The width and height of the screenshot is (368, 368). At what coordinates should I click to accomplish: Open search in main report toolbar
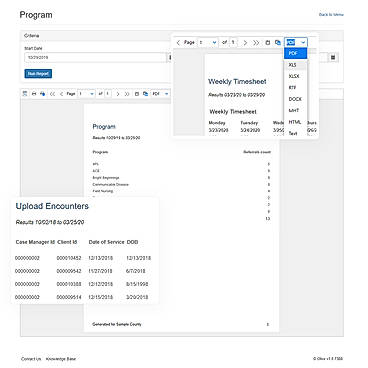point(25,94)
